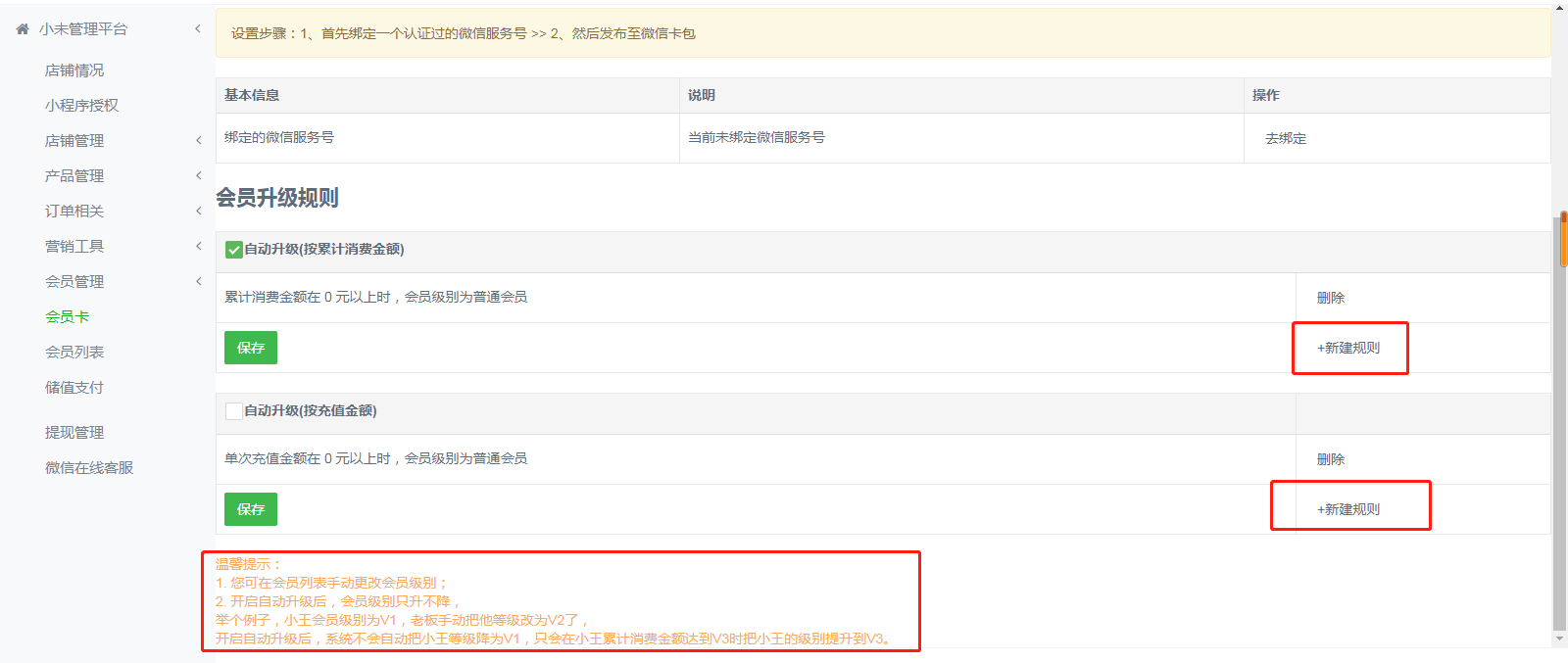Delete the 累计消费金额 rule row

1331,299
